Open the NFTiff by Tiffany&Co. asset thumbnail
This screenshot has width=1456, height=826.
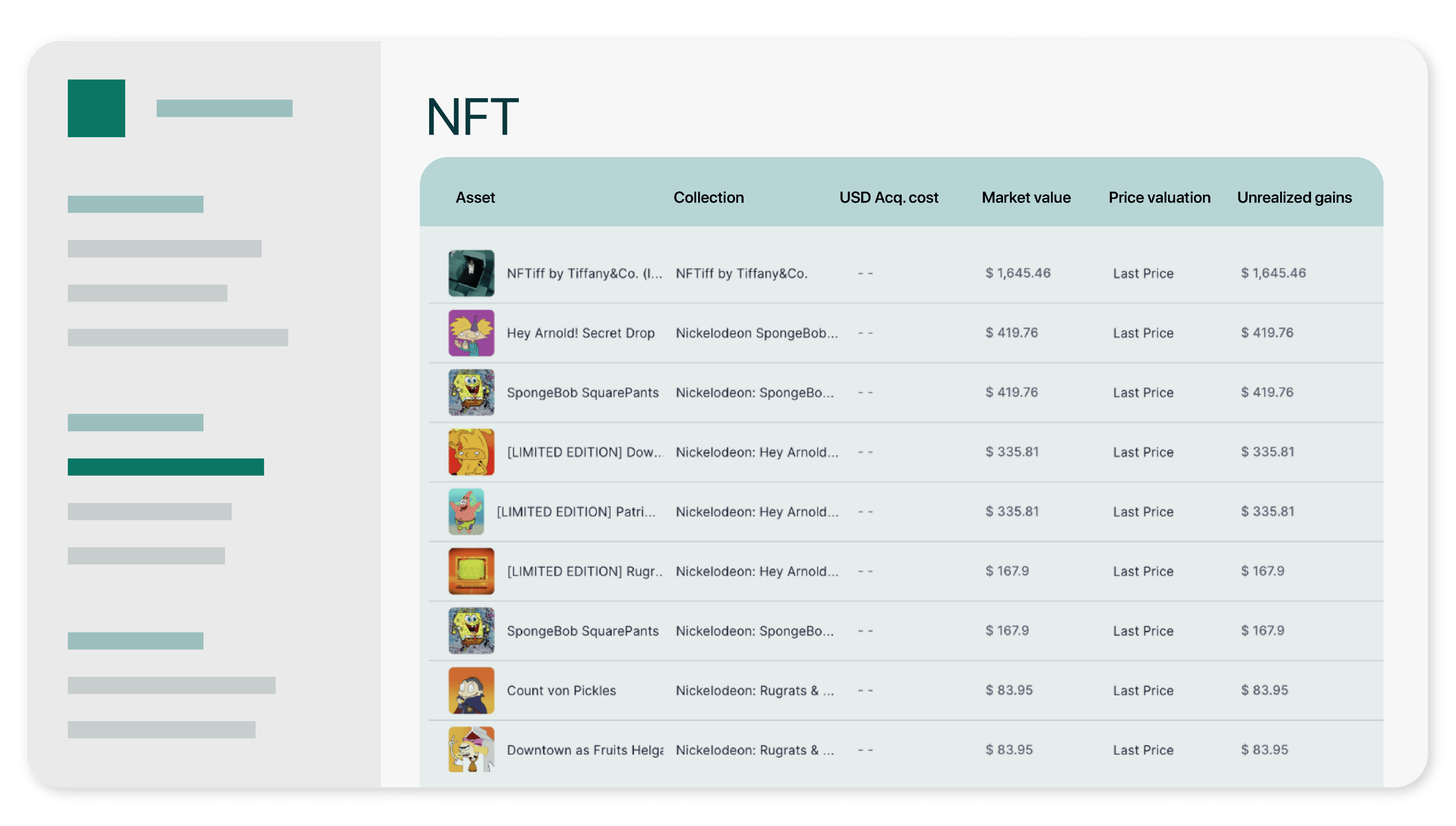coord(471,273)
